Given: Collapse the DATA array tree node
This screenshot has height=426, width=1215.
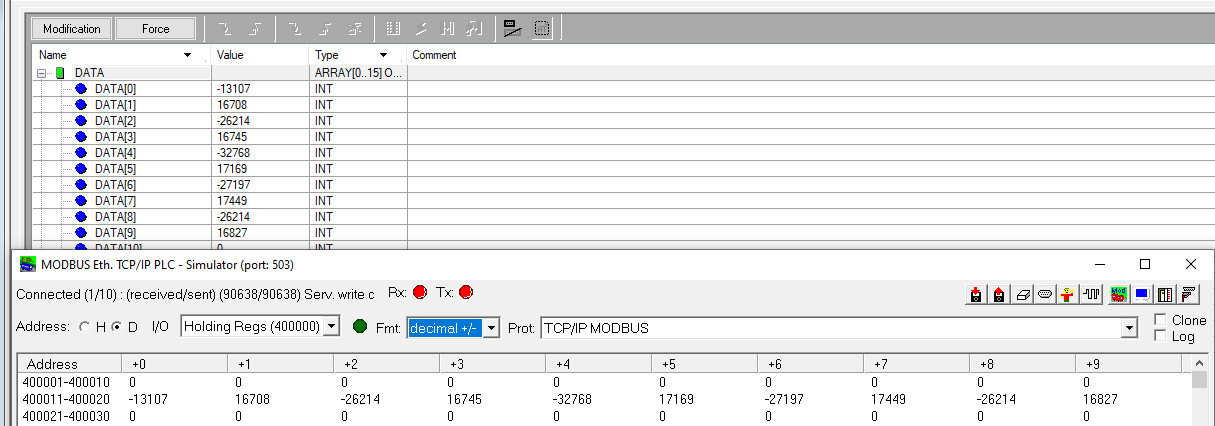Looking at the screenshot, I should [x=43, y=73].
